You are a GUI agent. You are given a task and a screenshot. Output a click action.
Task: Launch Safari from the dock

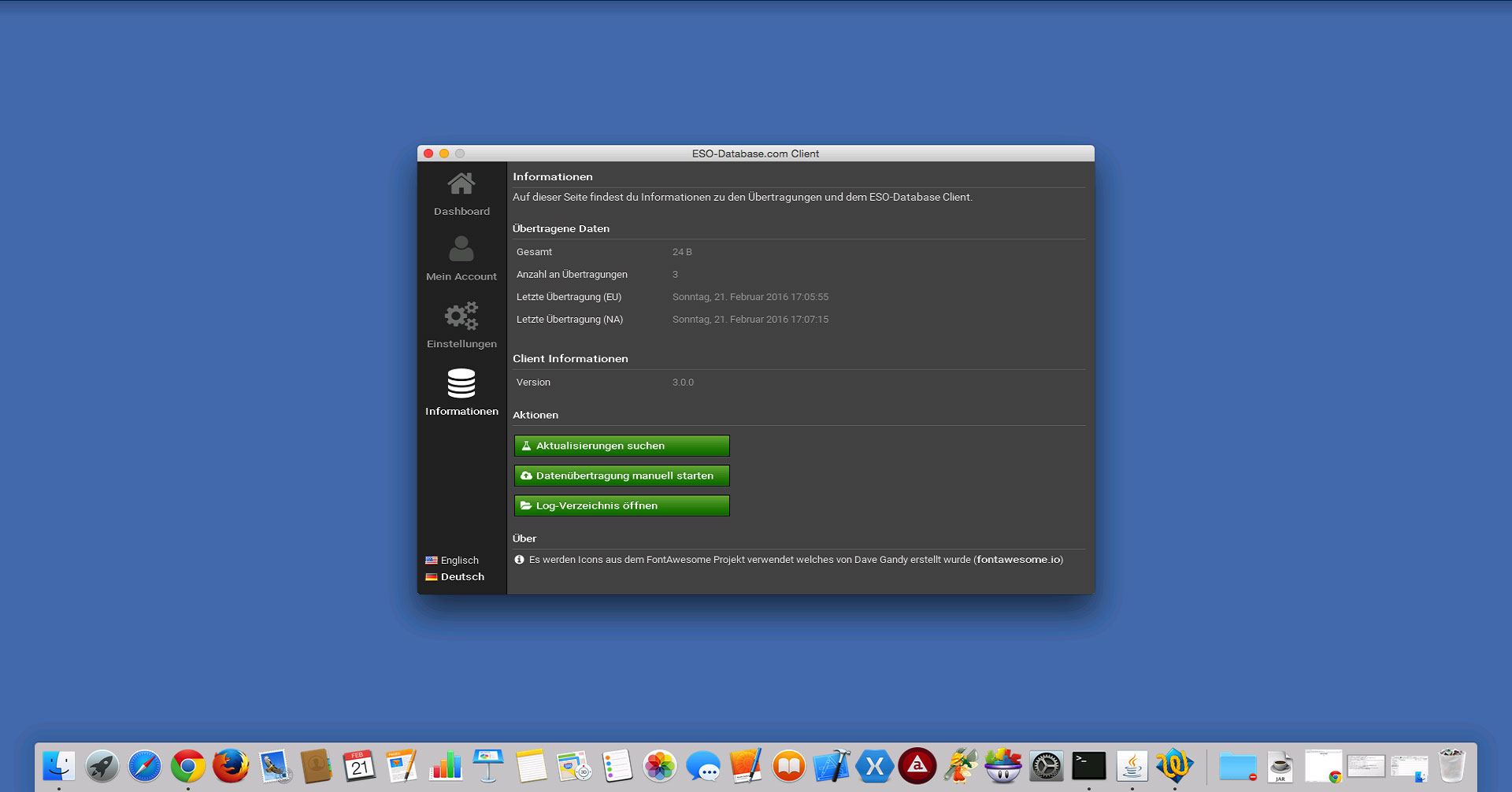(x=145, y=766)
